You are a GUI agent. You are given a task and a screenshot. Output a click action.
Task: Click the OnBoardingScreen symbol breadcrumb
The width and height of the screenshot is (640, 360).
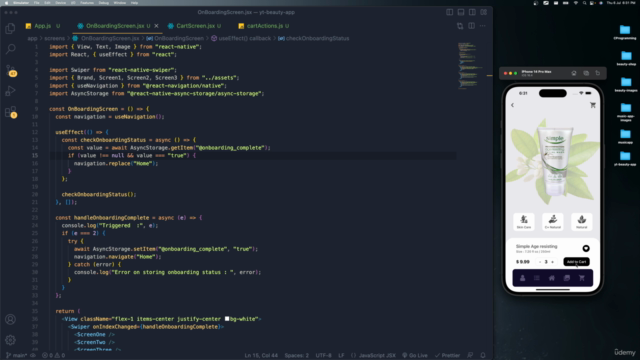179,38
